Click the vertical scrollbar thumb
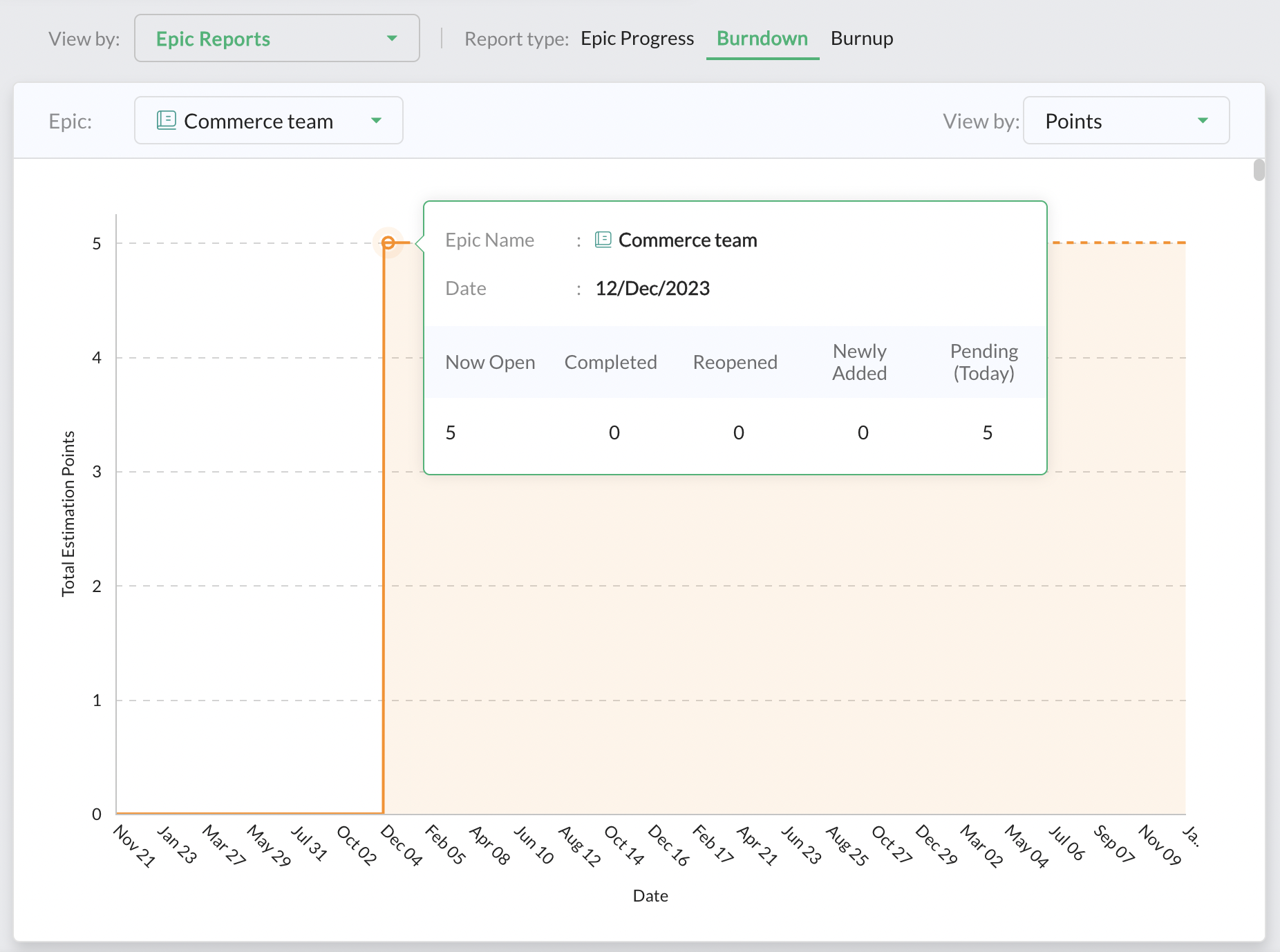Image resolution: width=1280 pixels, height=952 pixels. pyautogui.click(x=1259, y=170)
